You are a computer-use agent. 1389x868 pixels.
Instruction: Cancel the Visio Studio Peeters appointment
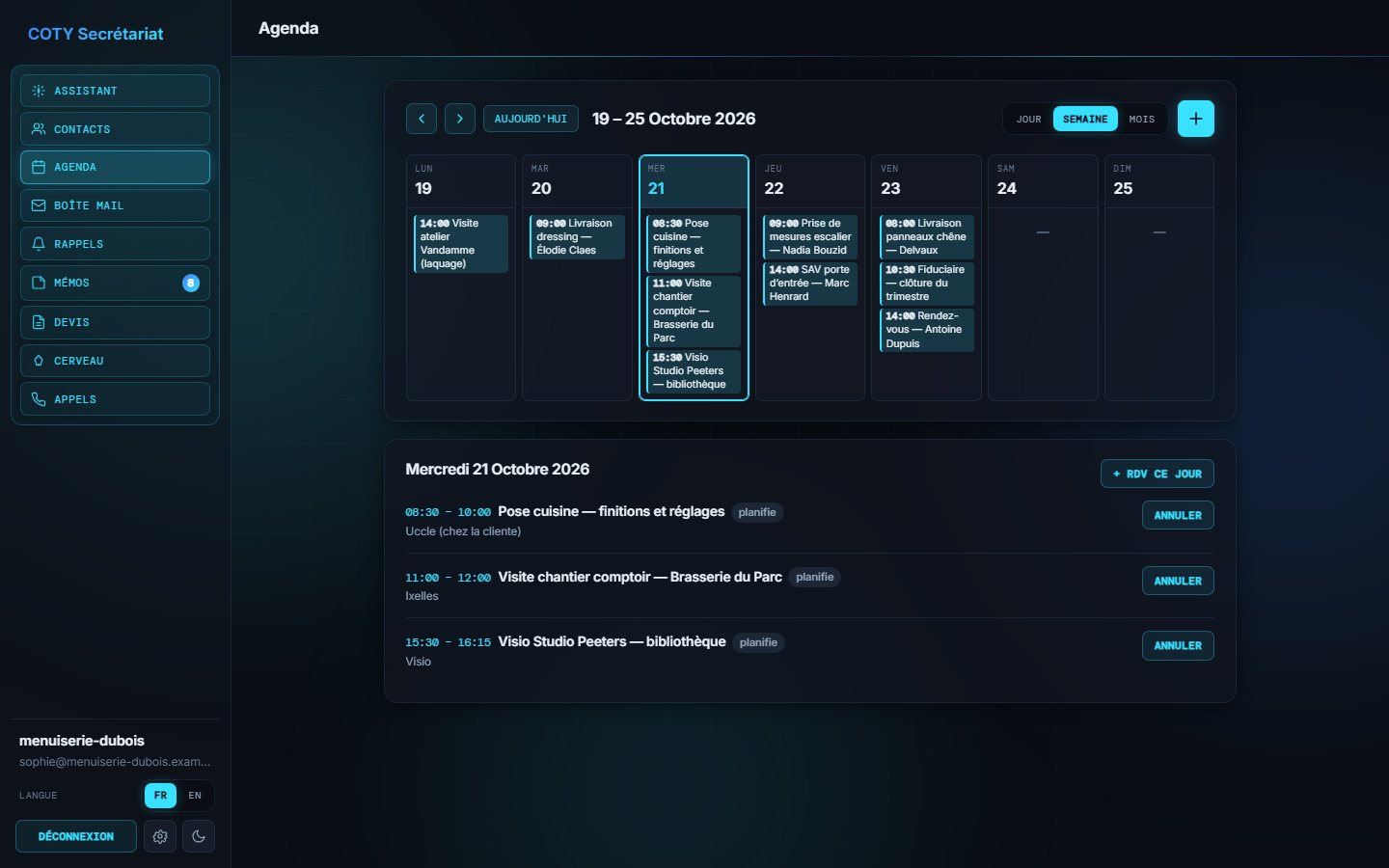tap(1178, 645)
